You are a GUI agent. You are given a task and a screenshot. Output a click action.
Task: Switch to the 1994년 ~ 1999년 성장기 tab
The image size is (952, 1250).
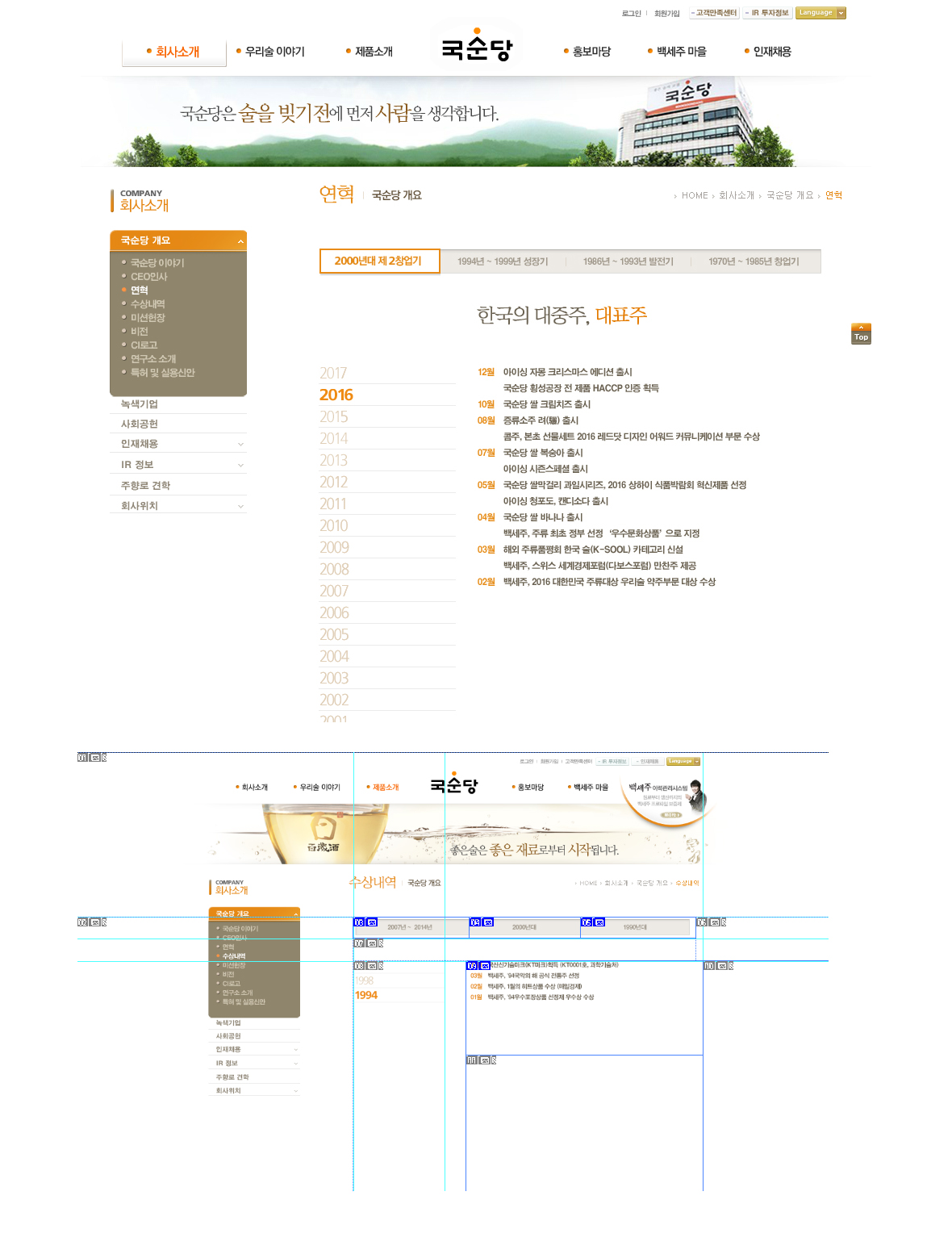[503, 261]
